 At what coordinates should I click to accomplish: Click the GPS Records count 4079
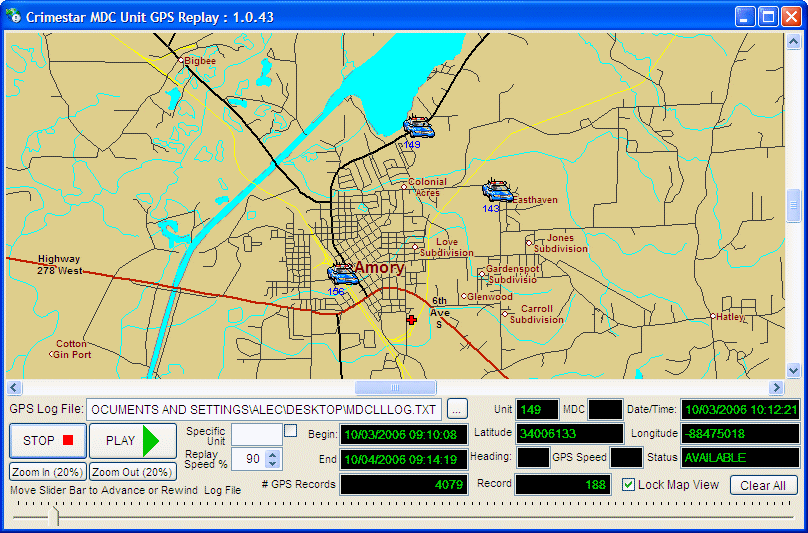click(404, 485)
